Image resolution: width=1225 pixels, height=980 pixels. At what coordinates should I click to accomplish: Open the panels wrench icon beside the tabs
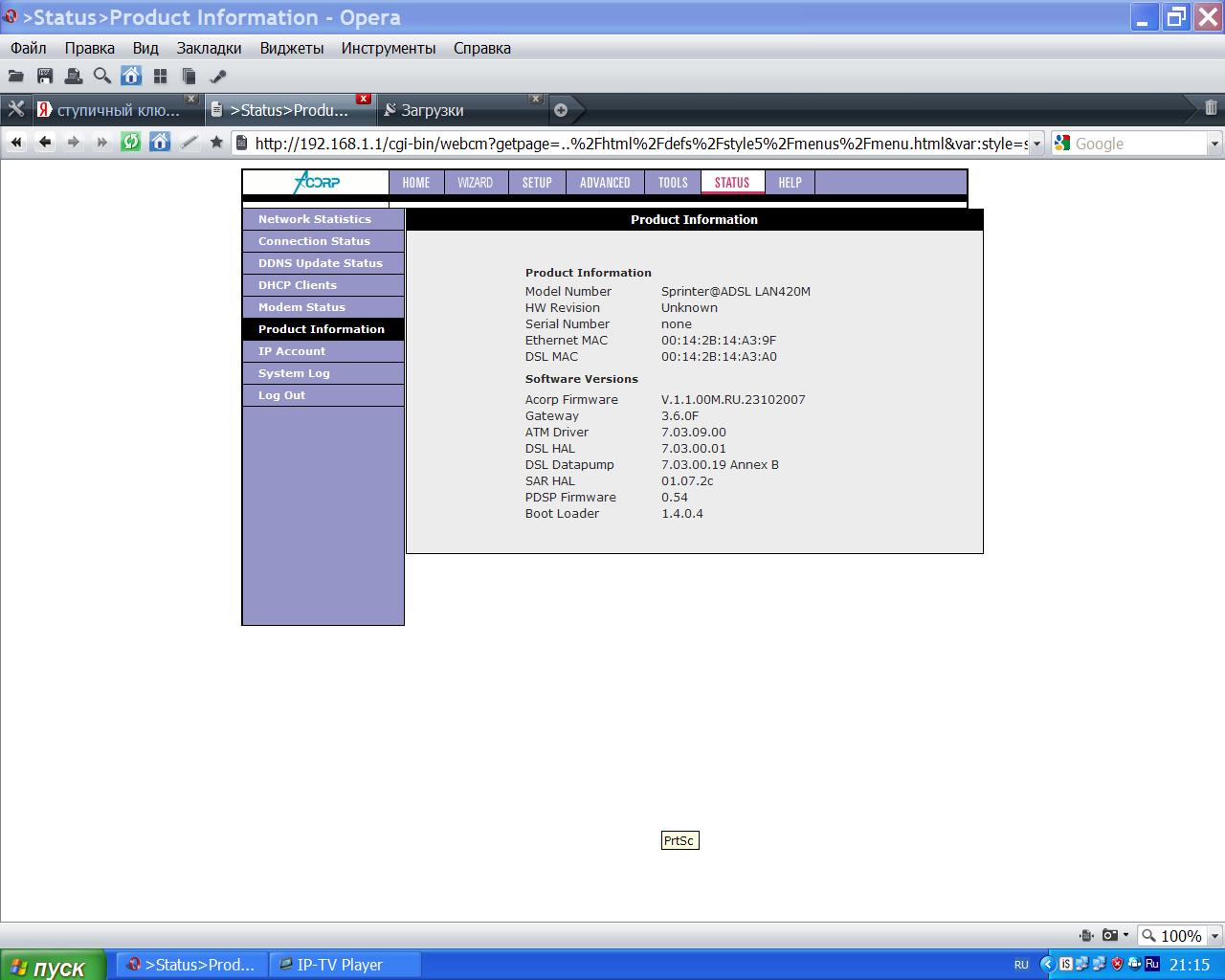[16, 109]
